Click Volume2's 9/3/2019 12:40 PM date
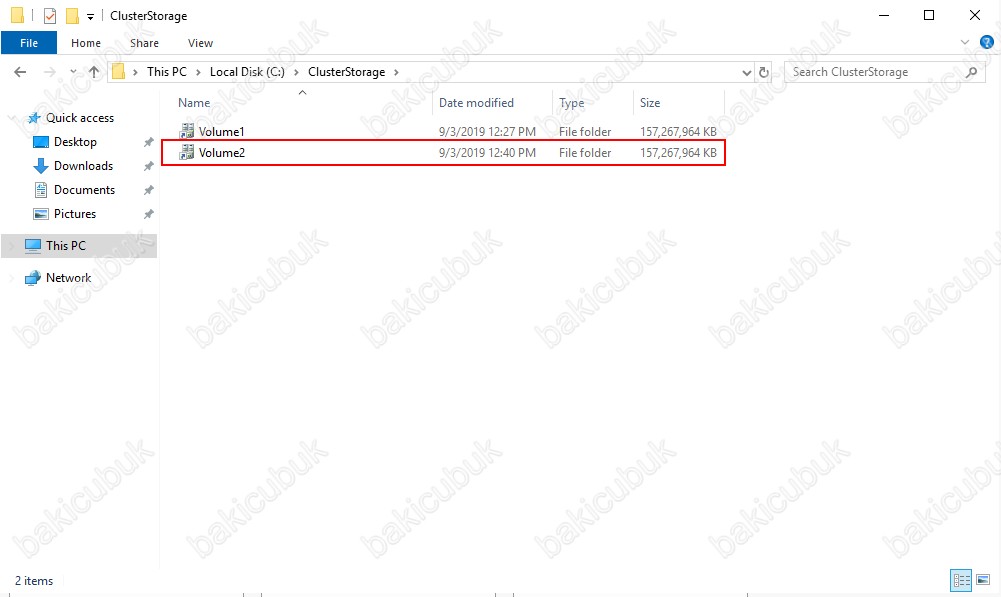 pyautogui.click(x=487, y=153)
